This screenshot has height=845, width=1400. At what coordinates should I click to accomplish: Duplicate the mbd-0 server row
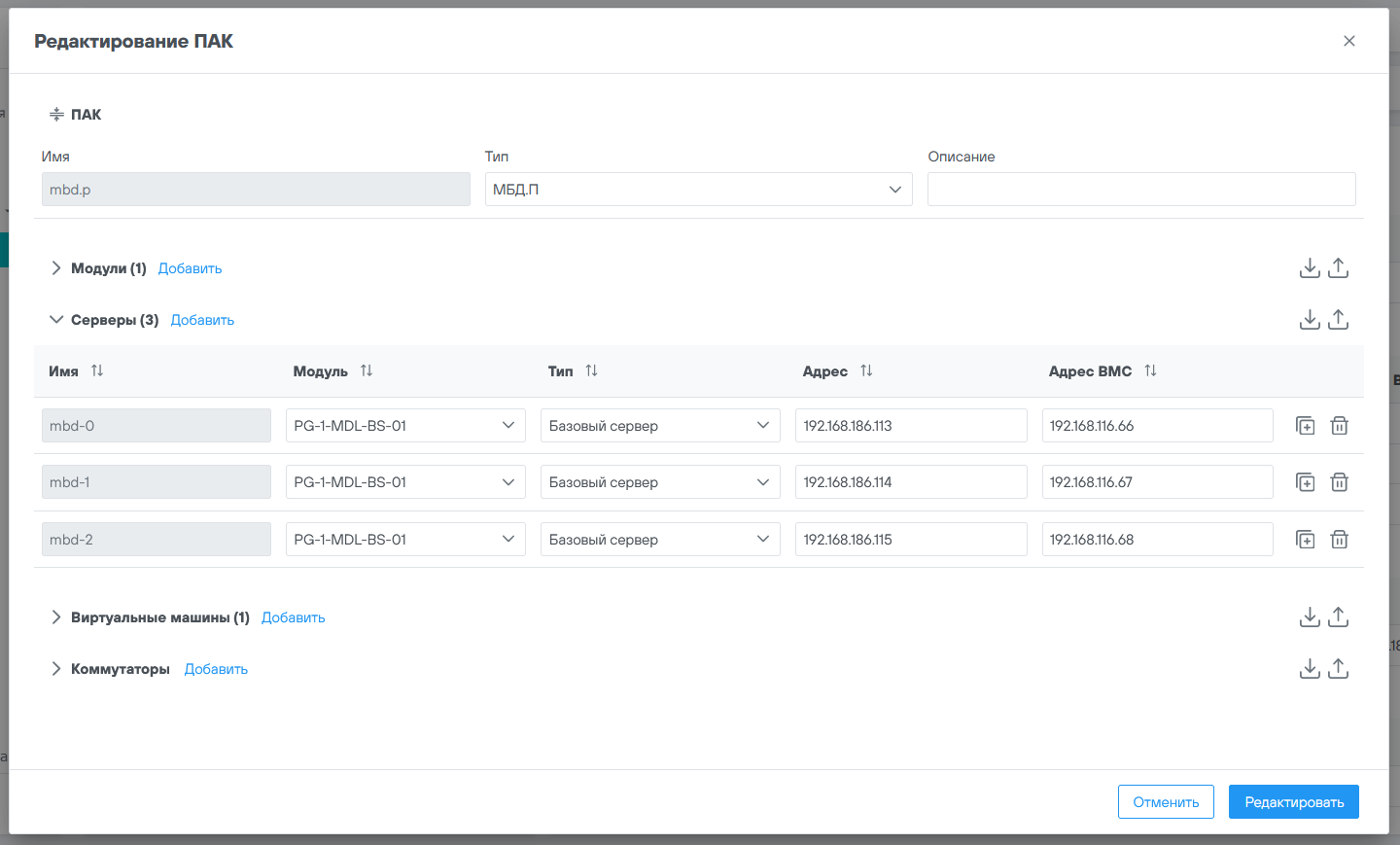click(x=1305, y=426)
